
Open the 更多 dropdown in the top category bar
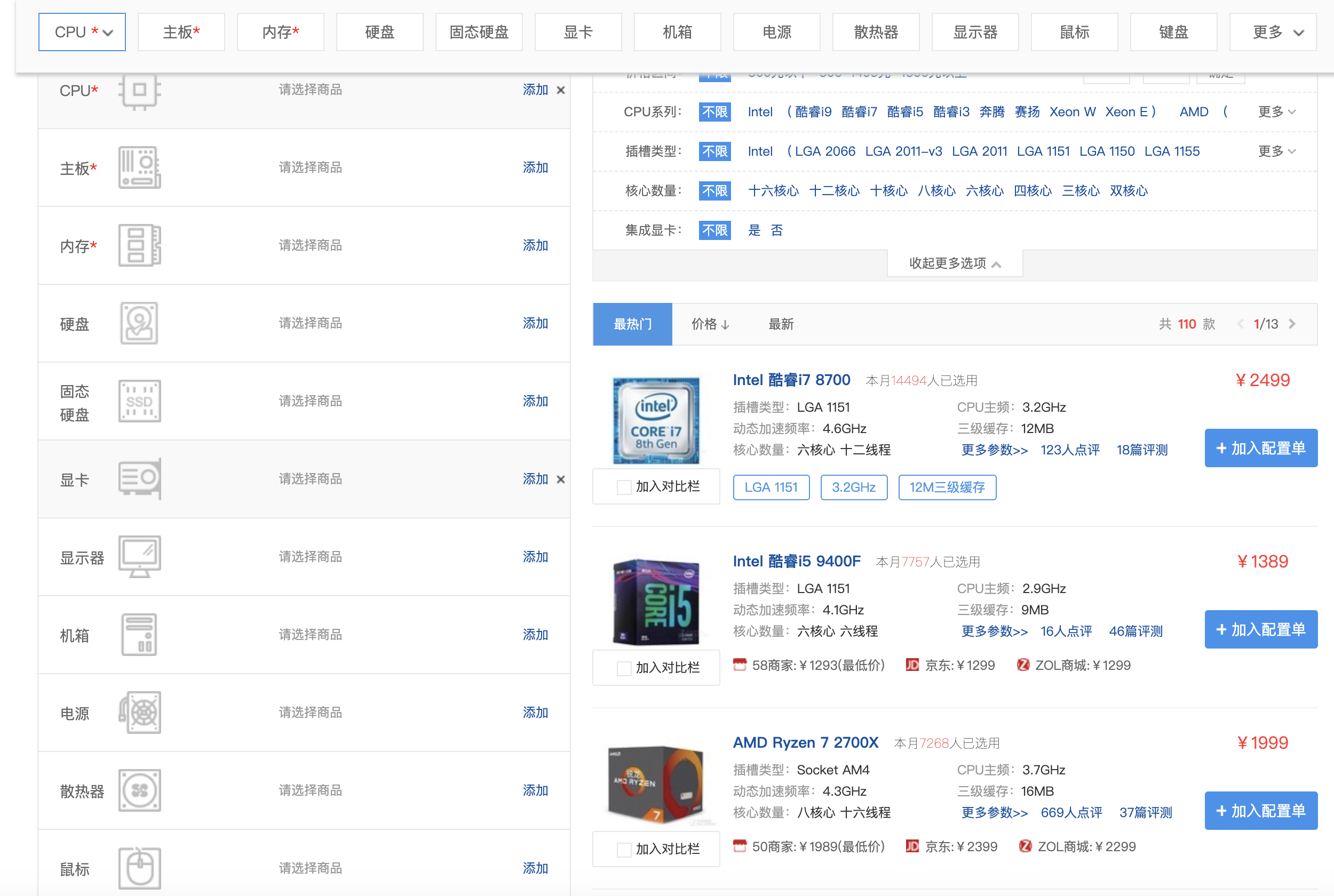click(1273, 32)
